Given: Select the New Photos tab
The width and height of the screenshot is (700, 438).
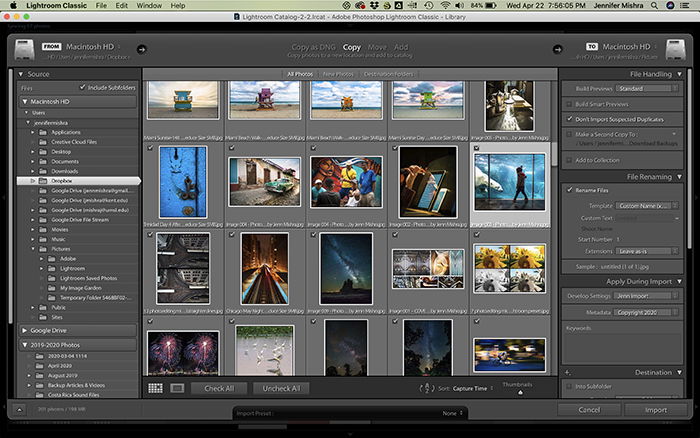Looking at the screenshot, I should pyautogui.click(x=338, y=74).
